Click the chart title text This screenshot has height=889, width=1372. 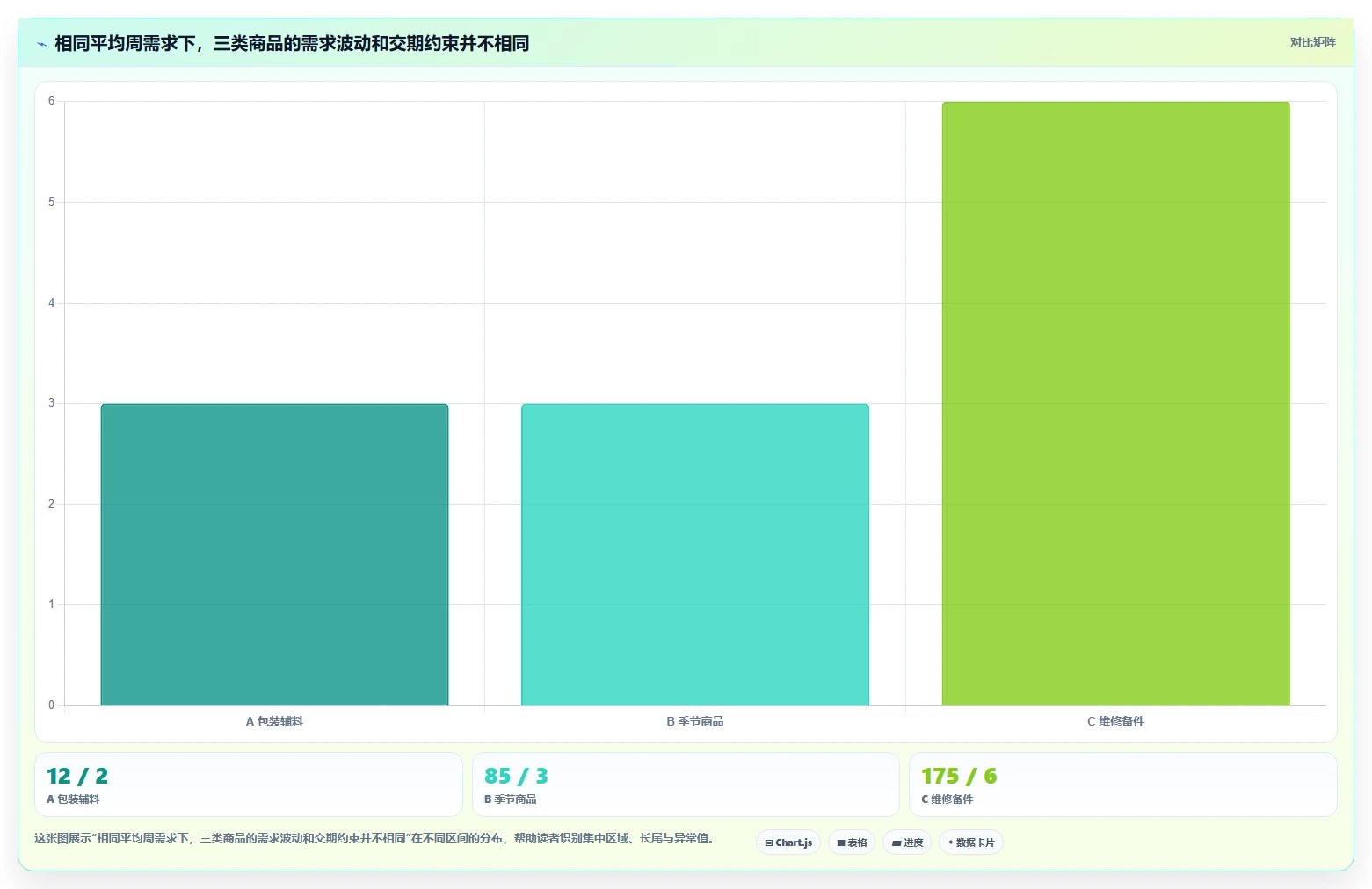pyautogui.click(x=292, y=43)
